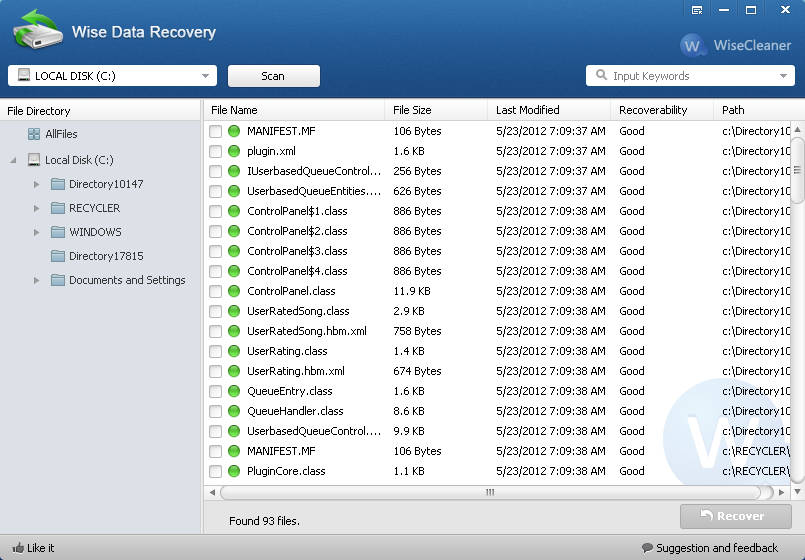Select the checkbox for UserRating.class
The width and height of the screenshot is (805, 560).
click(215, 351)
